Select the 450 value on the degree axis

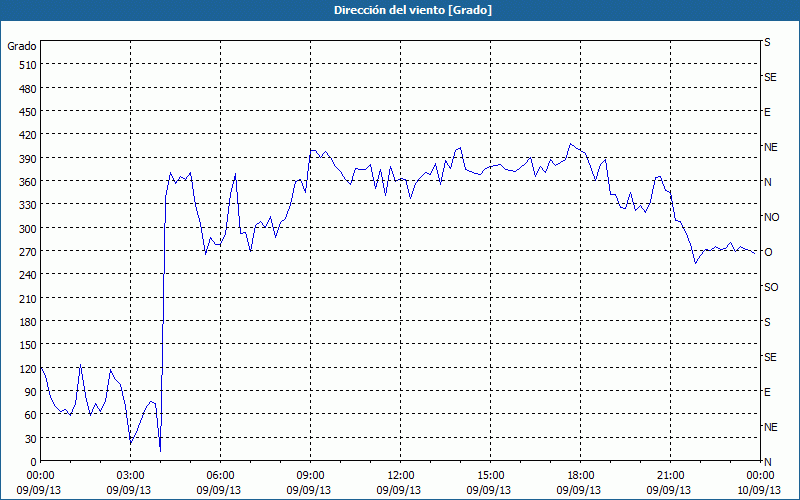click(28, 112)
